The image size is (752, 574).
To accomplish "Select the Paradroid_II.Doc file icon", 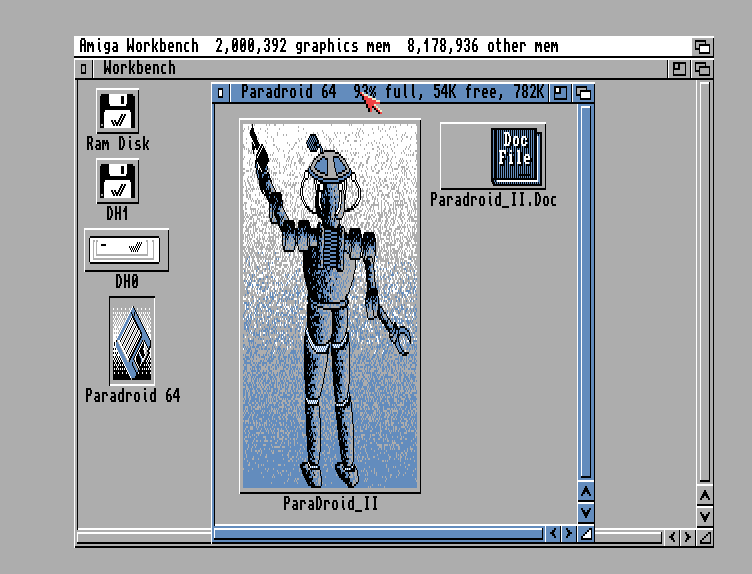I will (493, 156).
